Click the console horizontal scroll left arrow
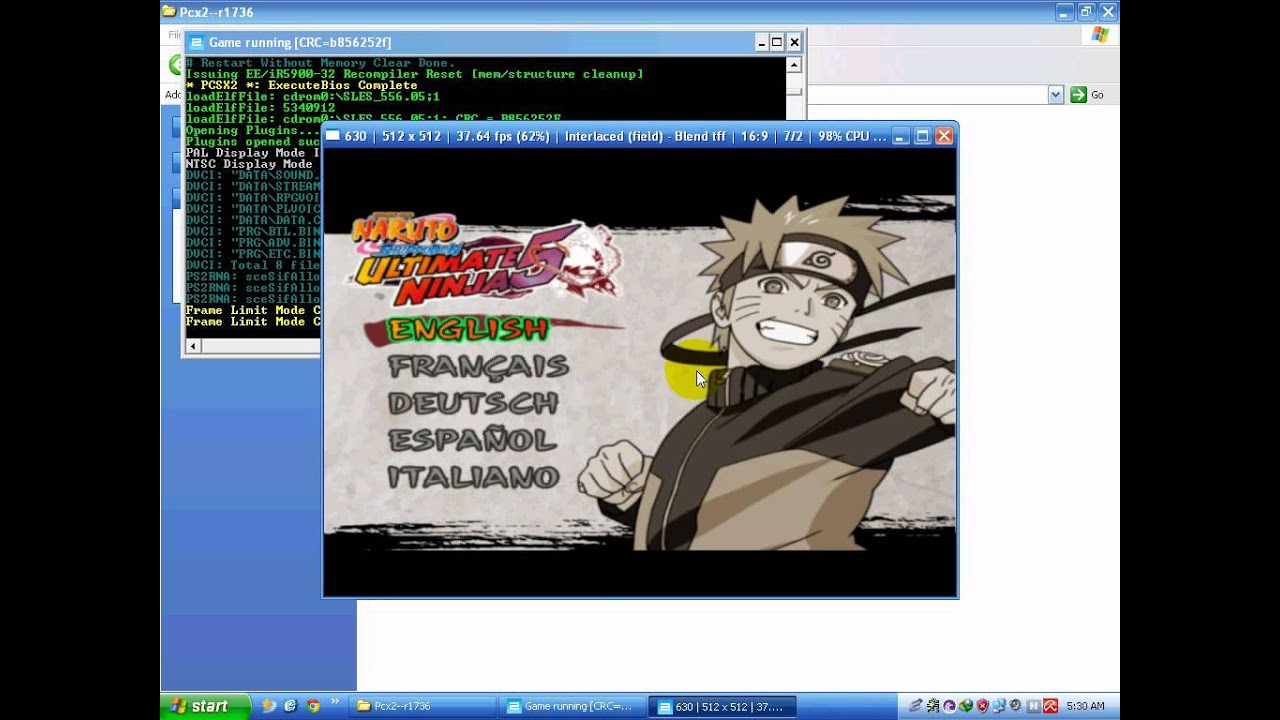Viewport: 1280px width, 720px height. tap(193, 346)
